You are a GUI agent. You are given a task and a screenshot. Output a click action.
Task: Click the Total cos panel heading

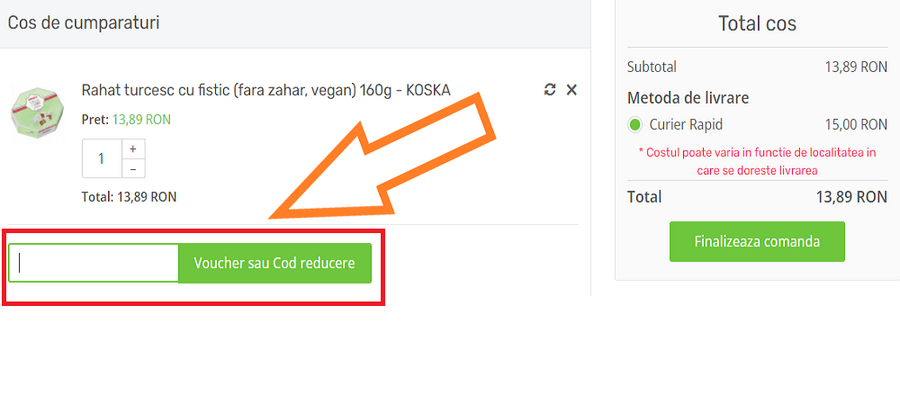tap(757, 24)
